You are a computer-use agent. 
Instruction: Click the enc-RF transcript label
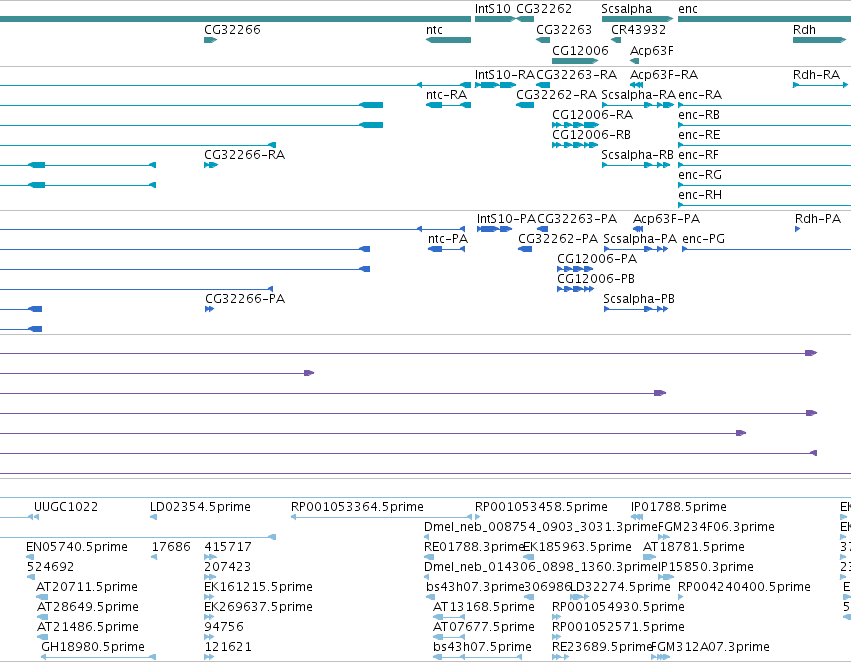[698, 155]
